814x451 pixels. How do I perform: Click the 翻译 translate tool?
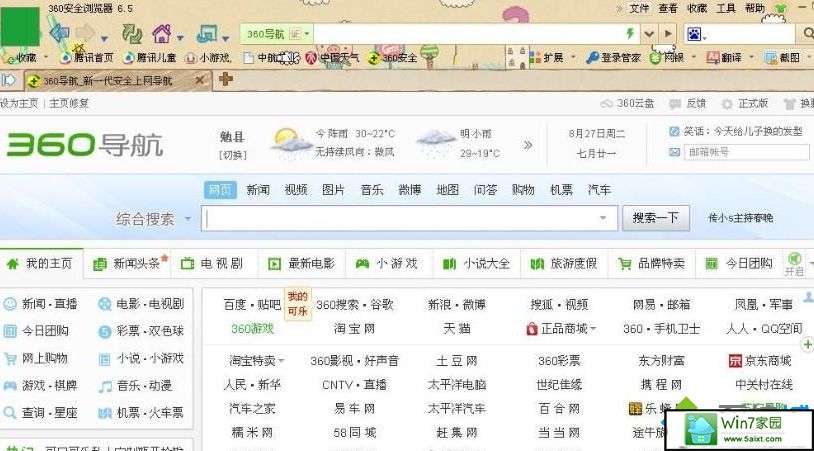coord(725,58)
